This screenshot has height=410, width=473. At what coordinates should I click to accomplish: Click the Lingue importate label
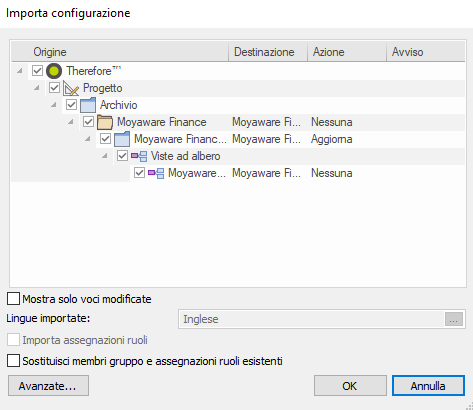pyautogui.click(x=48, y=318)
